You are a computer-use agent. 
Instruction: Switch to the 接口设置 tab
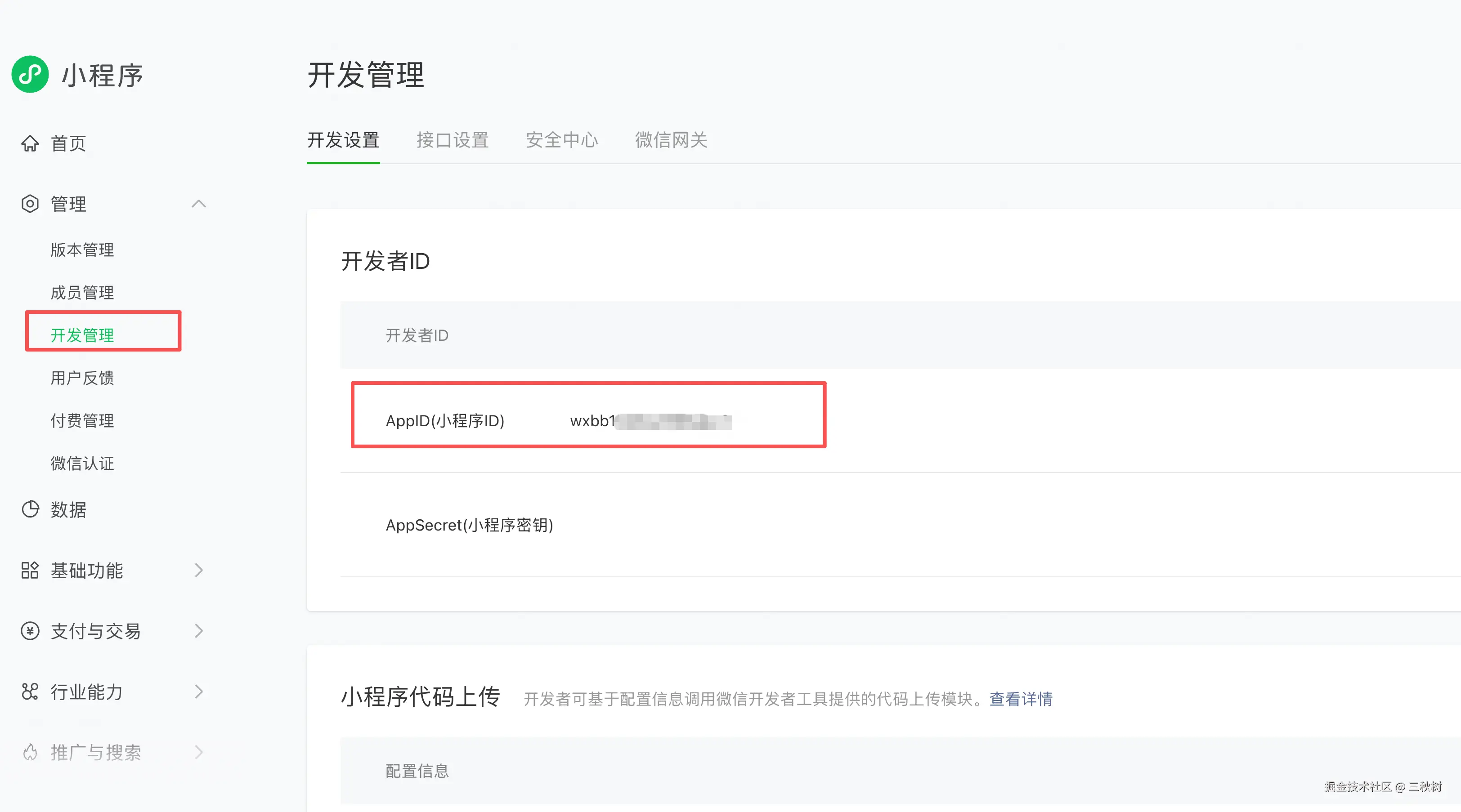point(452,140)
